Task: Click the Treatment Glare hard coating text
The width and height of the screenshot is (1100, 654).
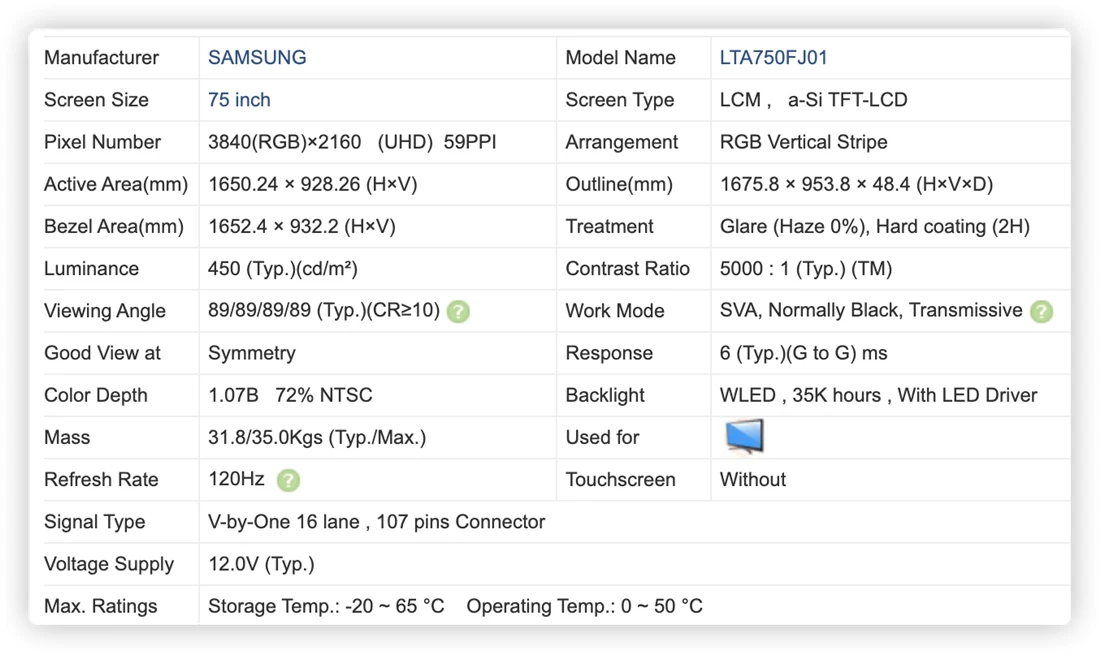Action: coord(874,227)
